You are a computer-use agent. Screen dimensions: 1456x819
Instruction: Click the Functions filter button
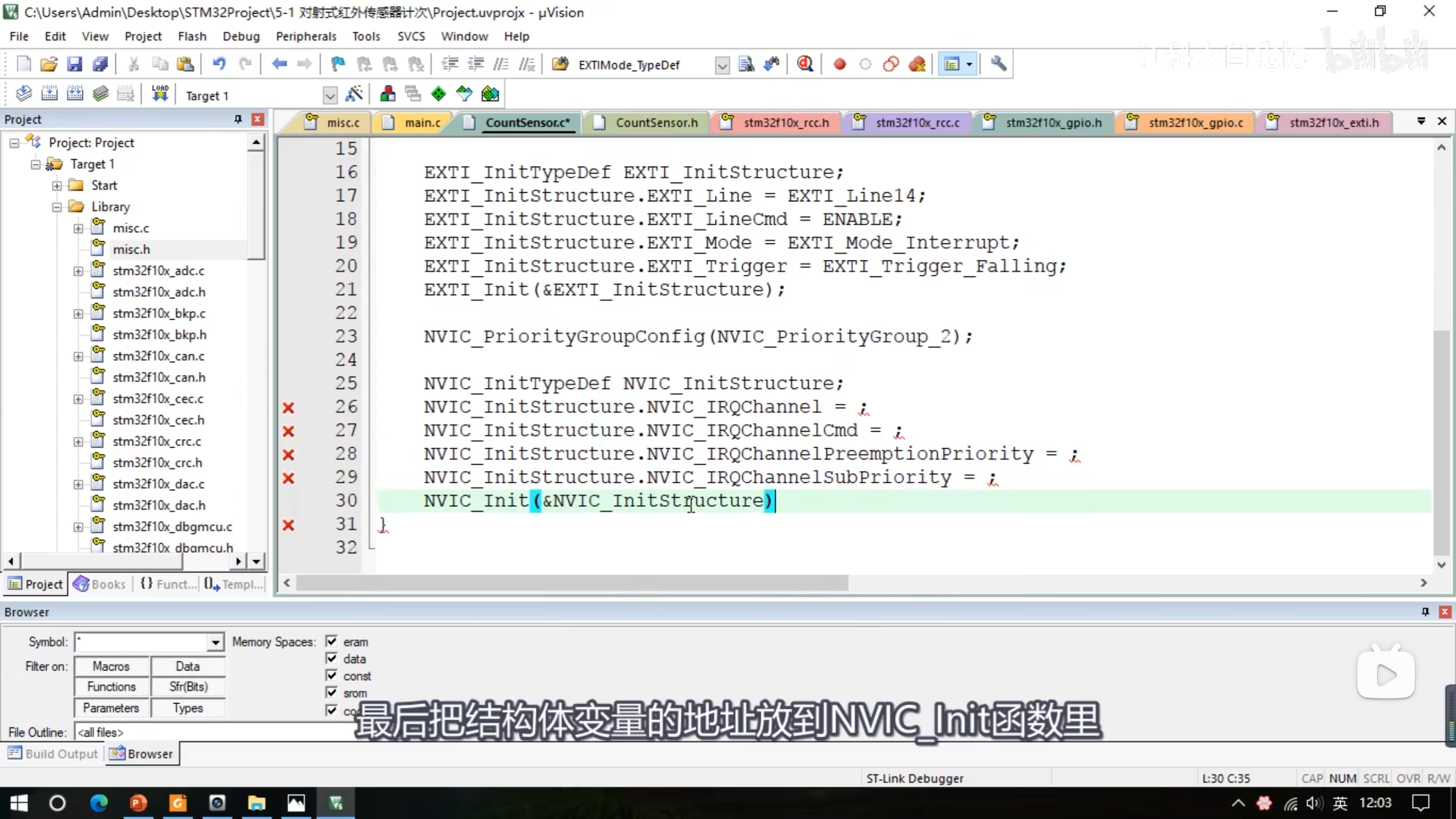pyautogui.click(x=111, y=686)
